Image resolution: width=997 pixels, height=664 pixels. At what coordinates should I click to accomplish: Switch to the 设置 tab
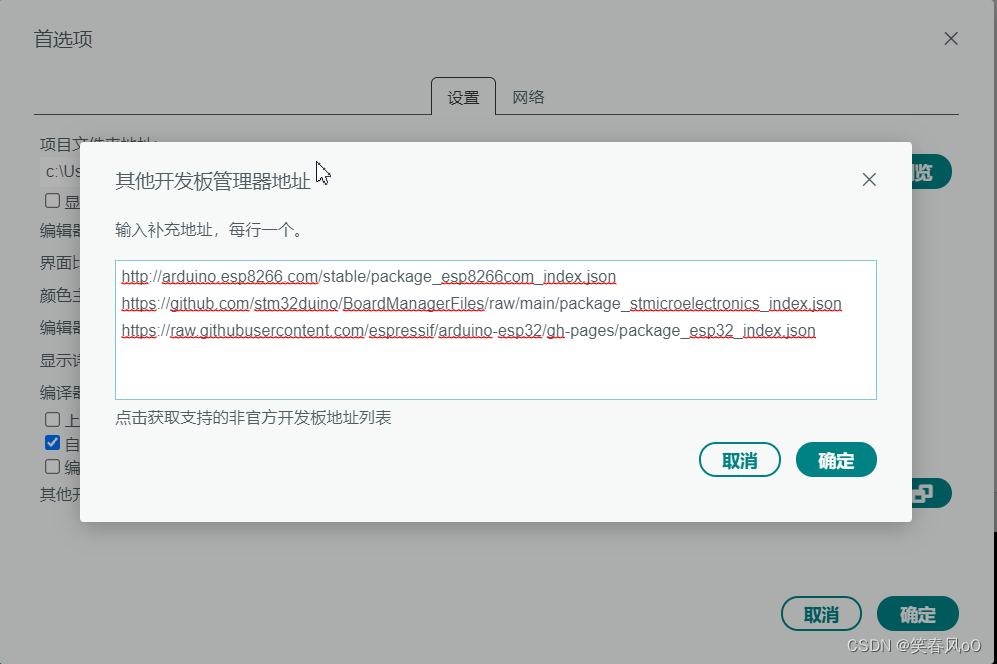tap(463, 97)
